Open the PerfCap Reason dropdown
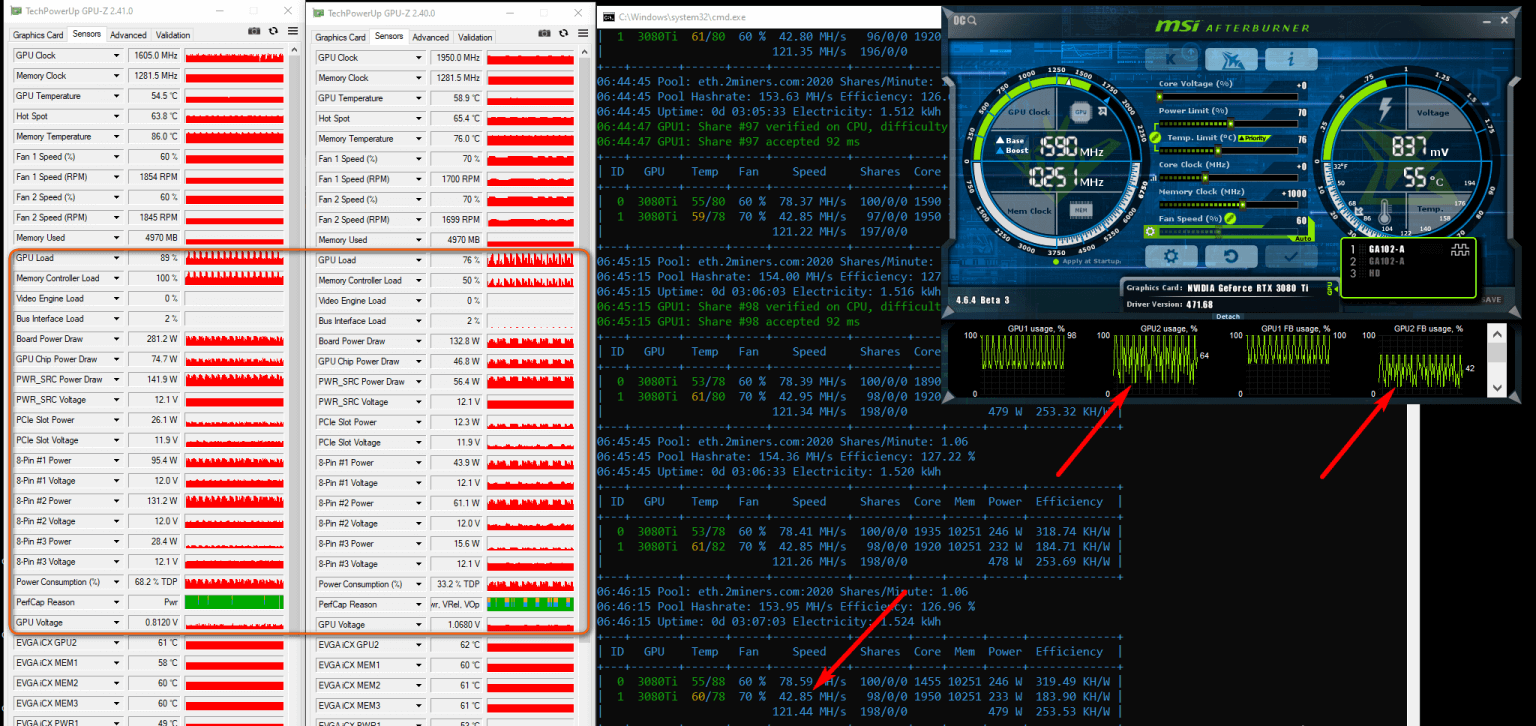 (x=114, y=602)
